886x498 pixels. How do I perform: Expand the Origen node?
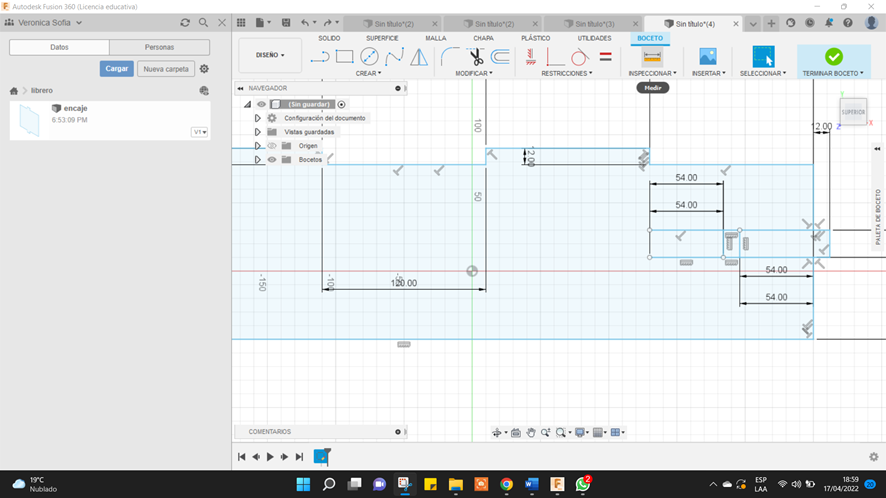pos(257,146)
